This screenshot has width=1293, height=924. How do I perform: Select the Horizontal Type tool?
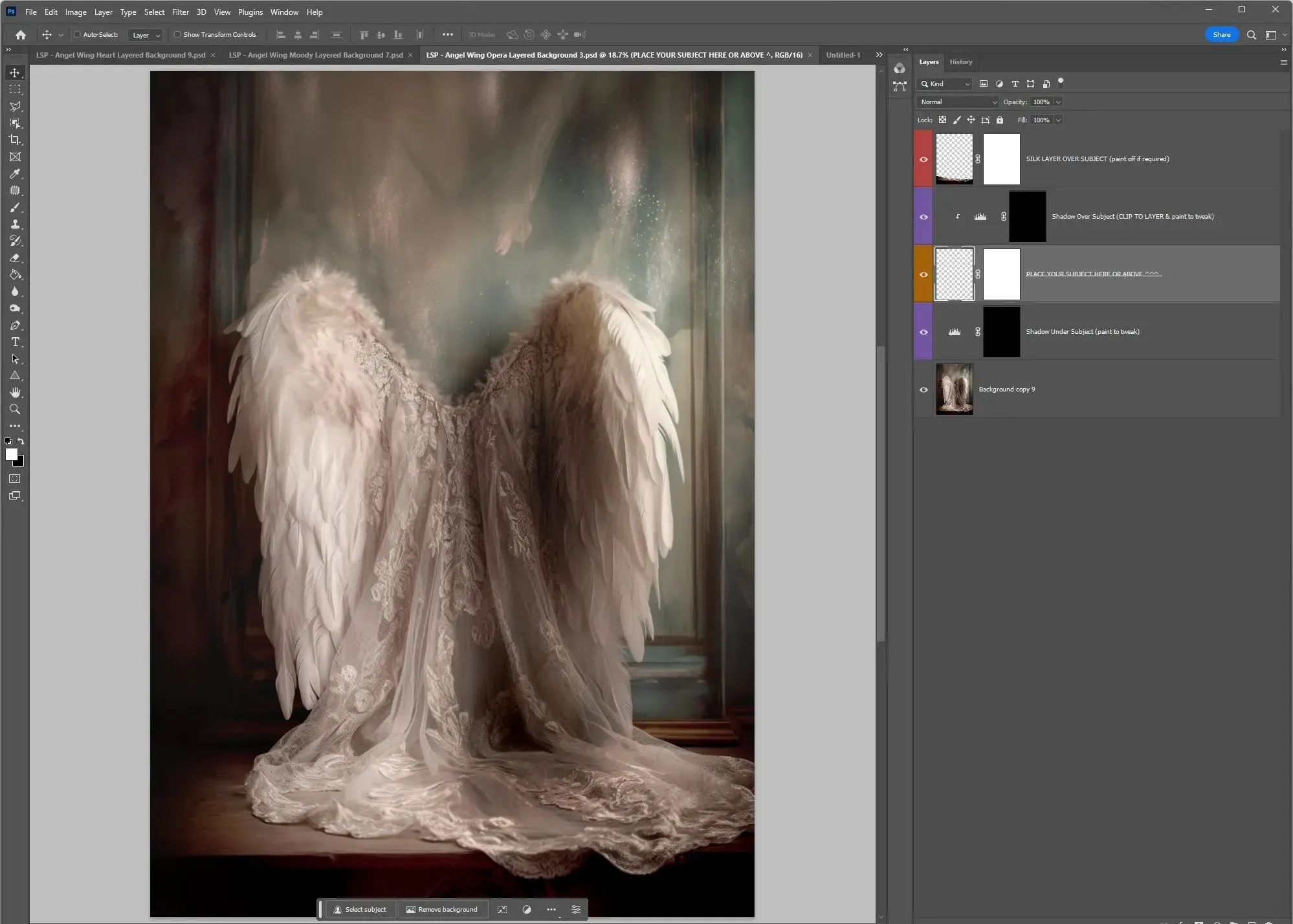pyautogui.click(x=15, y=342)
